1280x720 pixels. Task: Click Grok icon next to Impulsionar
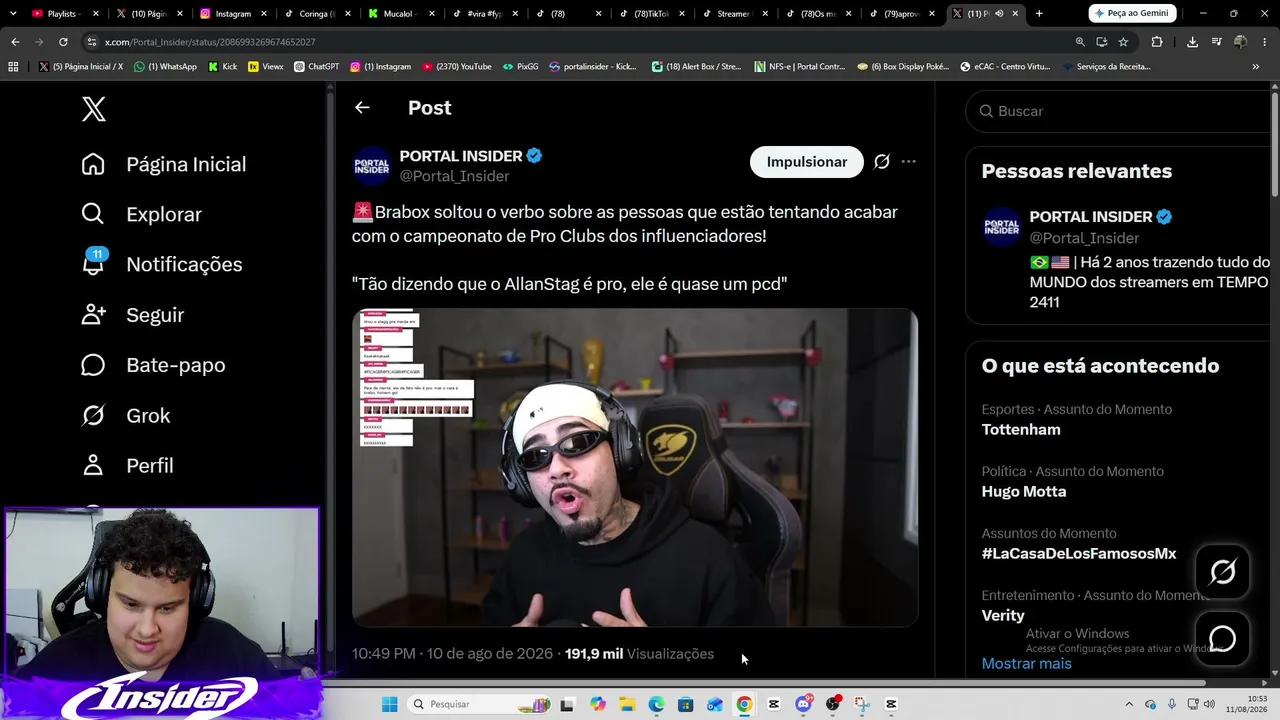tap(881, 162)
